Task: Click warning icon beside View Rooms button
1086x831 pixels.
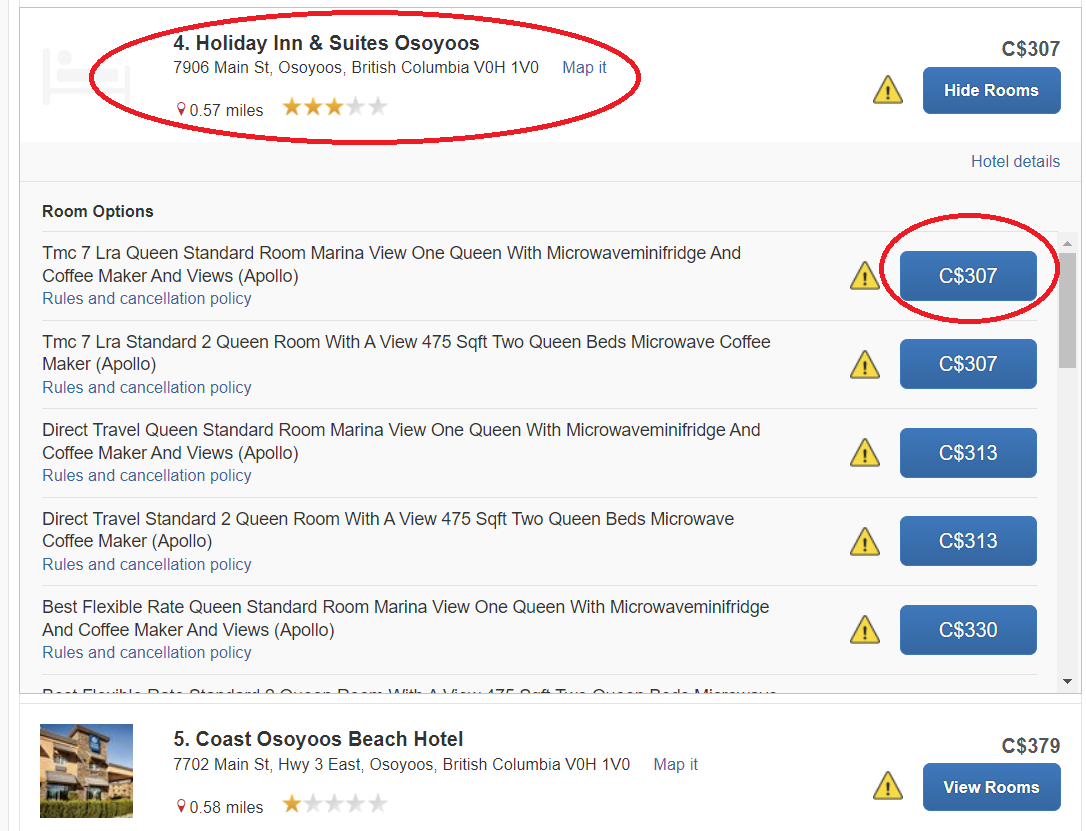Action: (x=888, y=787)
